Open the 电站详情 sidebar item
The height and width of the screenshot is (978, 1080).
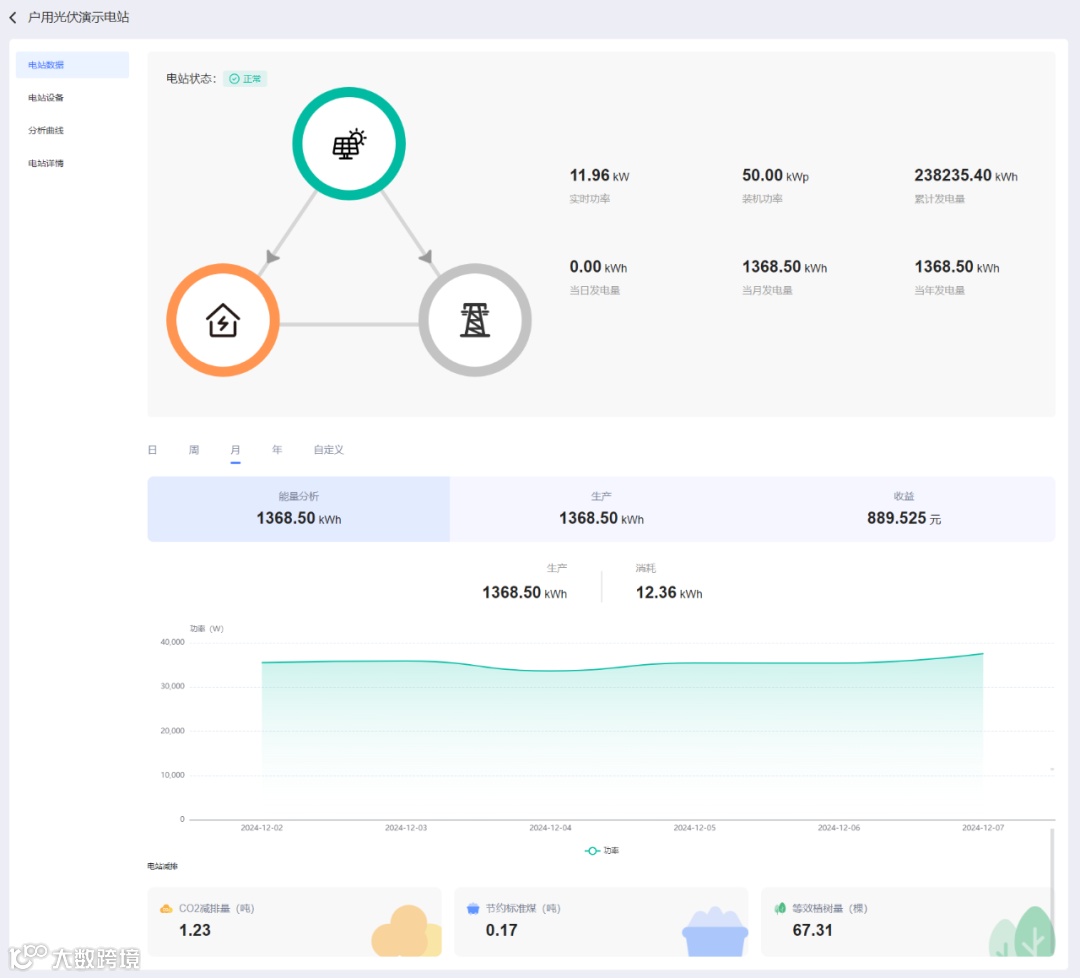72,163
